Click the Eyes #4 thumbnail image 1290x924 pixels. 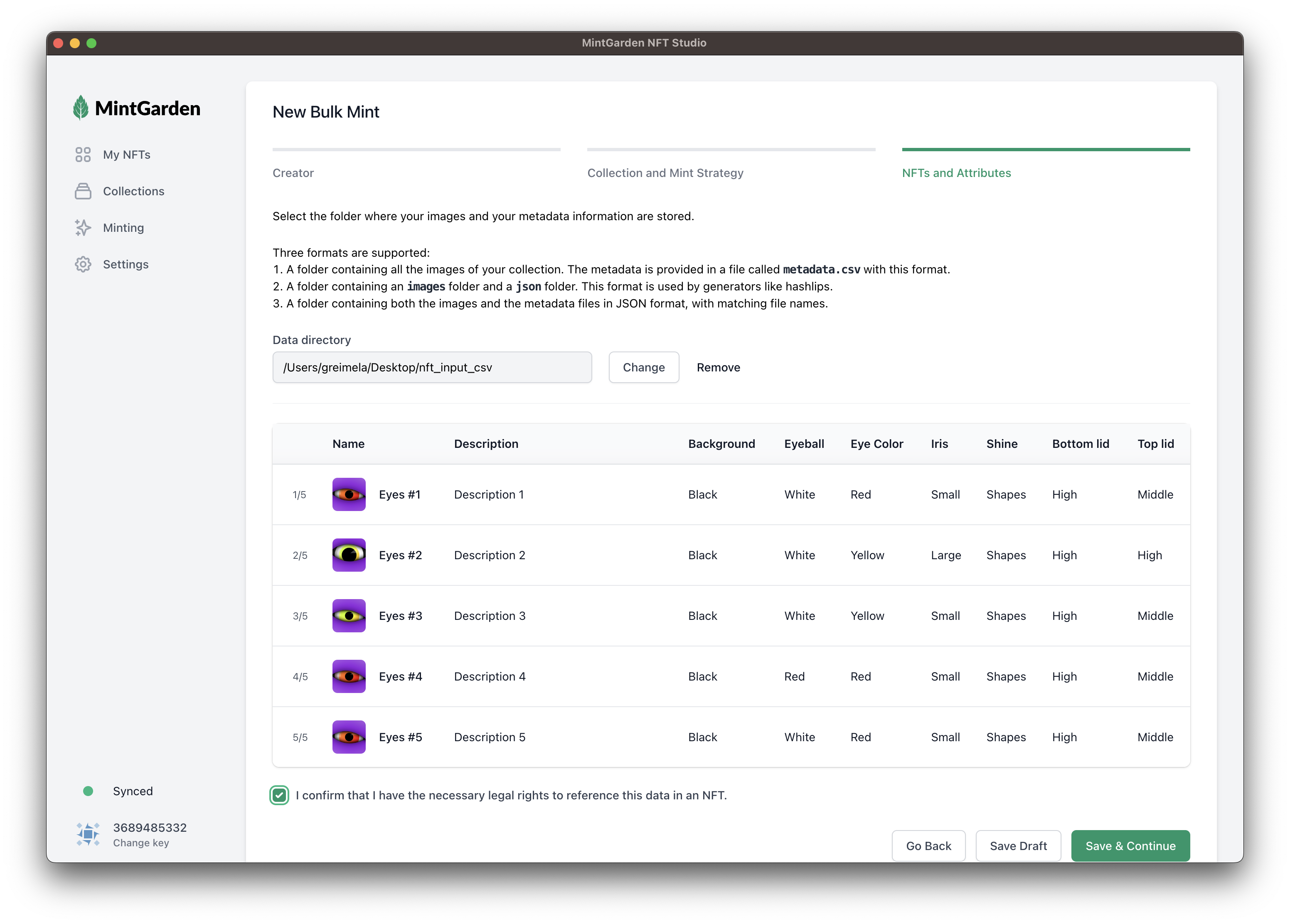tap(349, 676)
